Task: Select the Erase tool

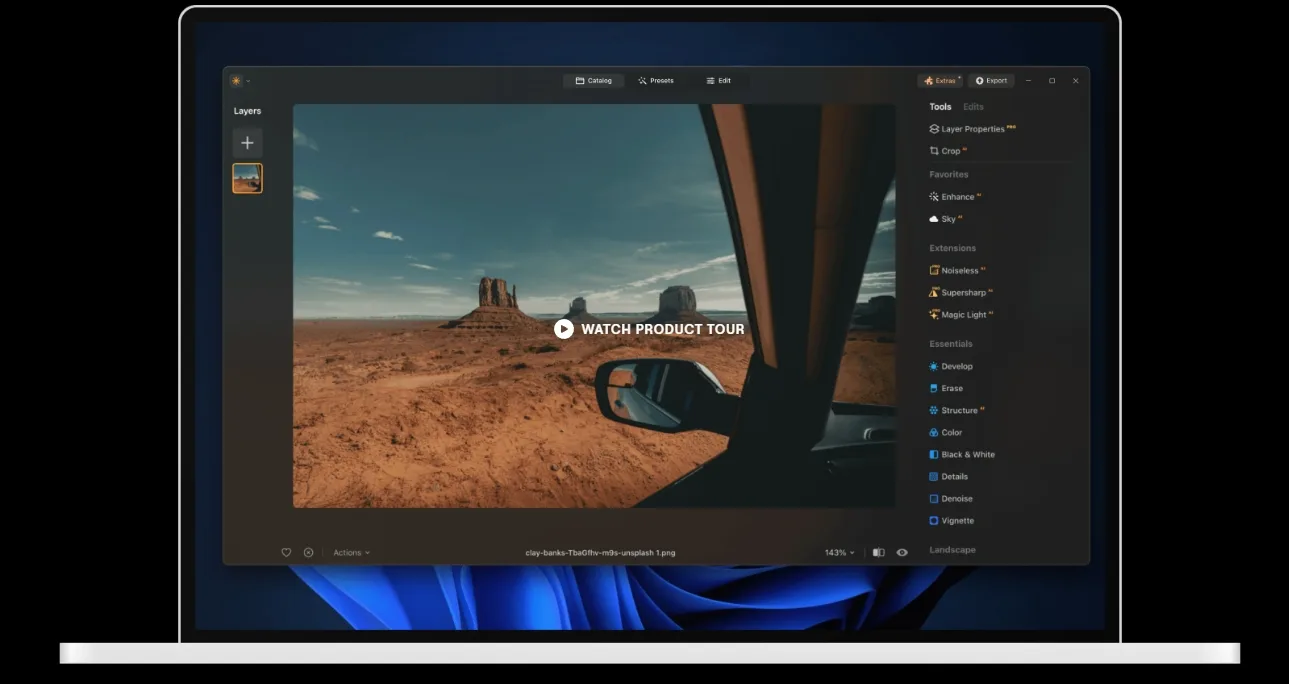Action: pos(951,389)
